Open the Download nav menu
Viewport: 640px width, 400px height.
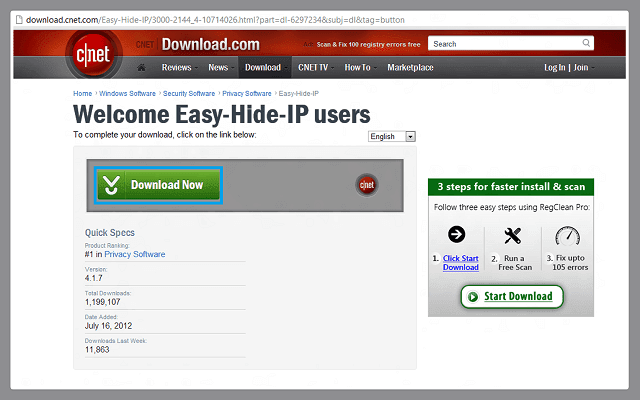pyautogui.click(x=265, y=67)
